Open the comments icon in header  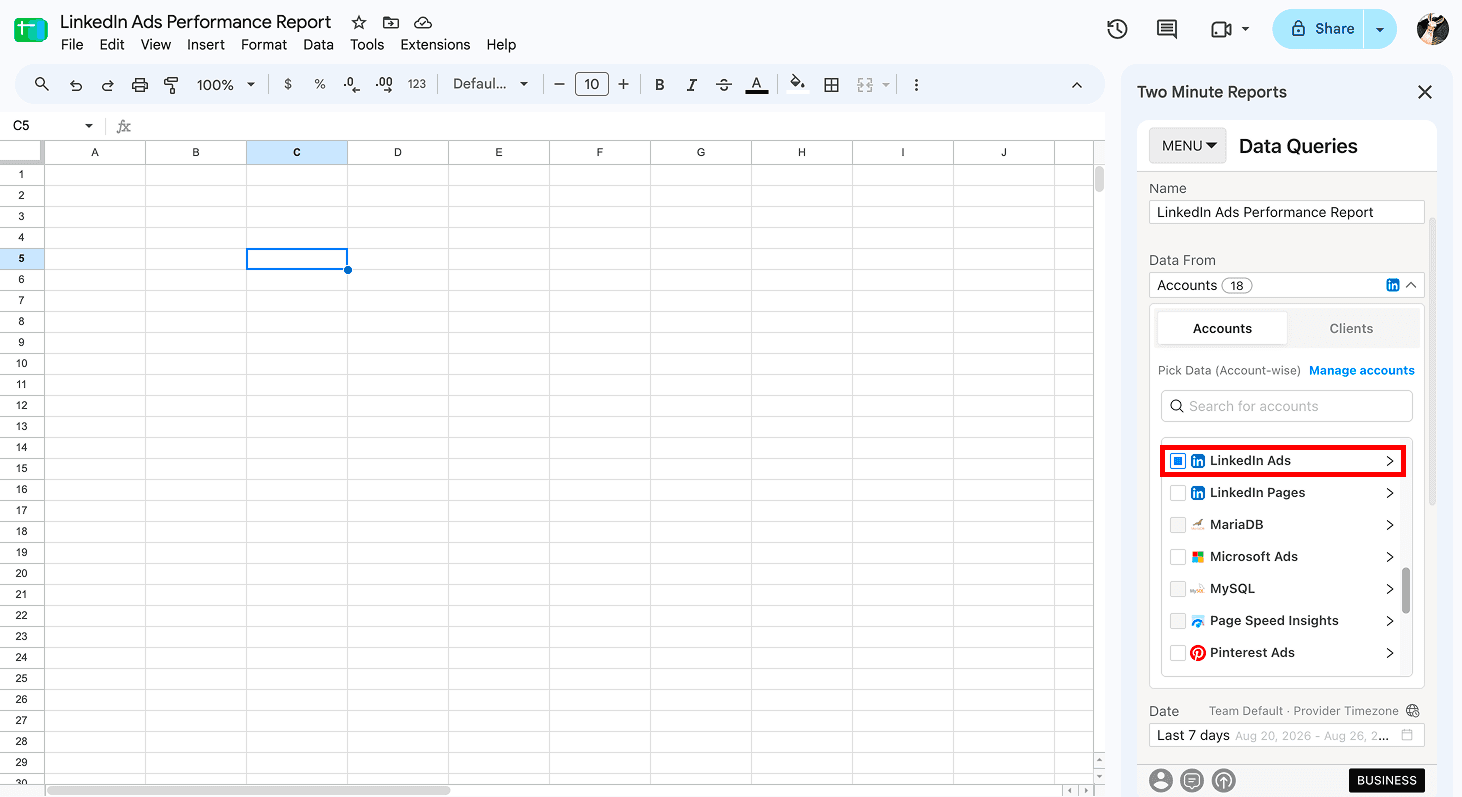(x=1166, y=29)
